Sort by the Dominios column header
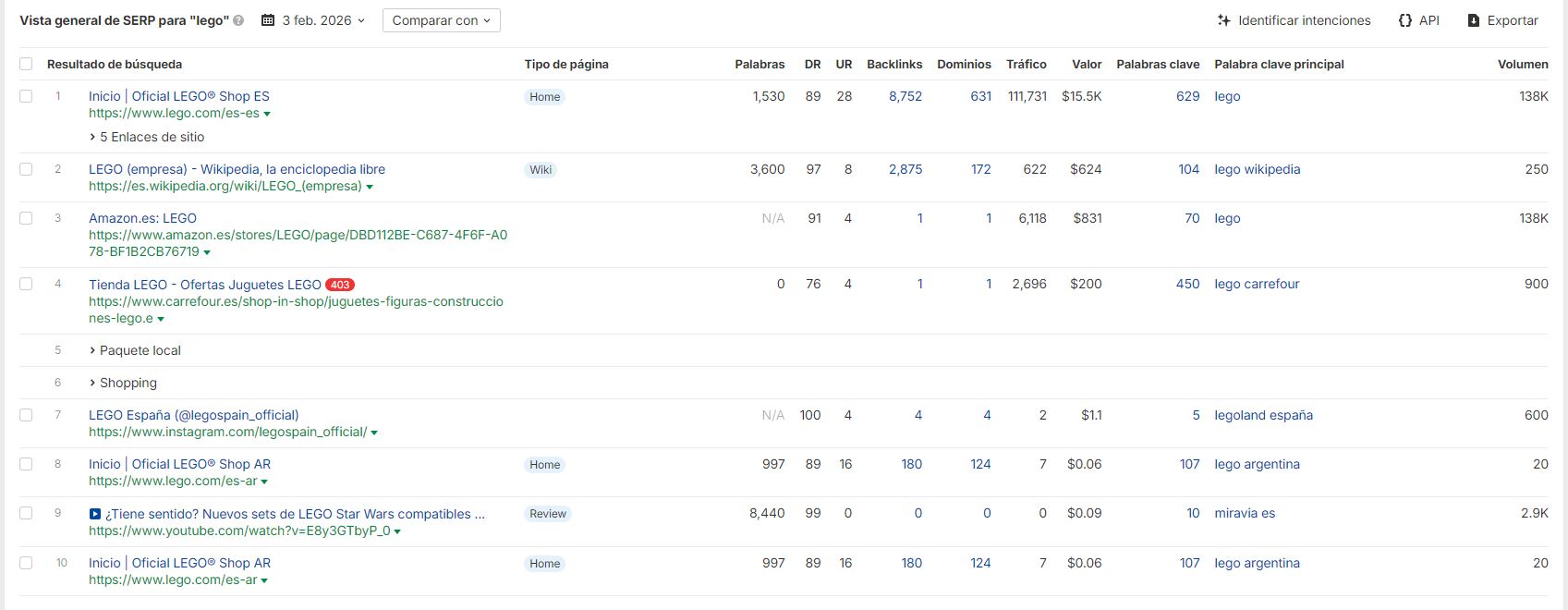This screenshot has width=1568, height=610. 964,64
